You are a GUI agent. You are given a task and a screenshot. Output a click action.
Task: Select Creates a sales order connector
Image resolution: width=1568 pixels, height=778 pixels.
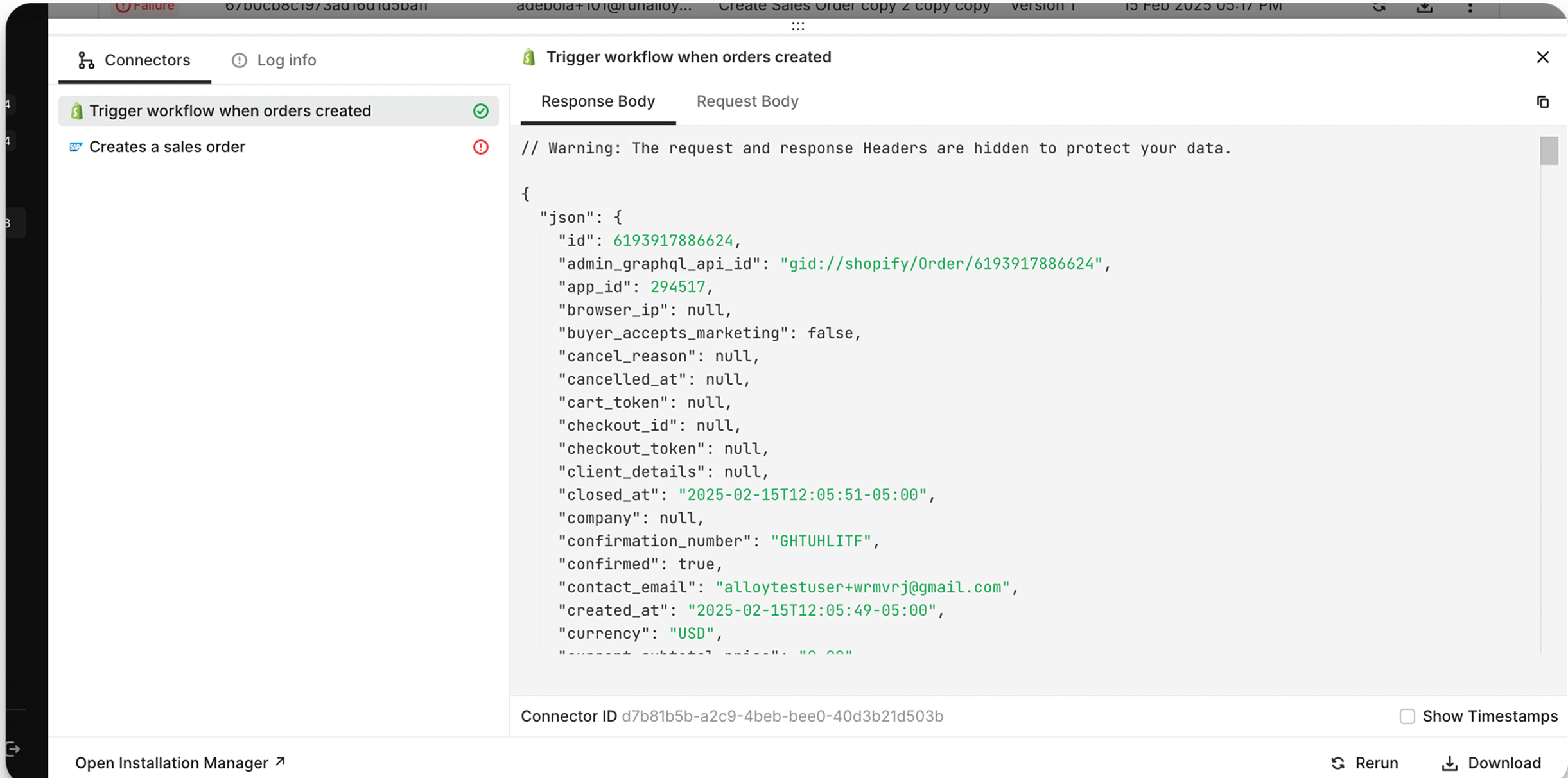coord(167,147)
